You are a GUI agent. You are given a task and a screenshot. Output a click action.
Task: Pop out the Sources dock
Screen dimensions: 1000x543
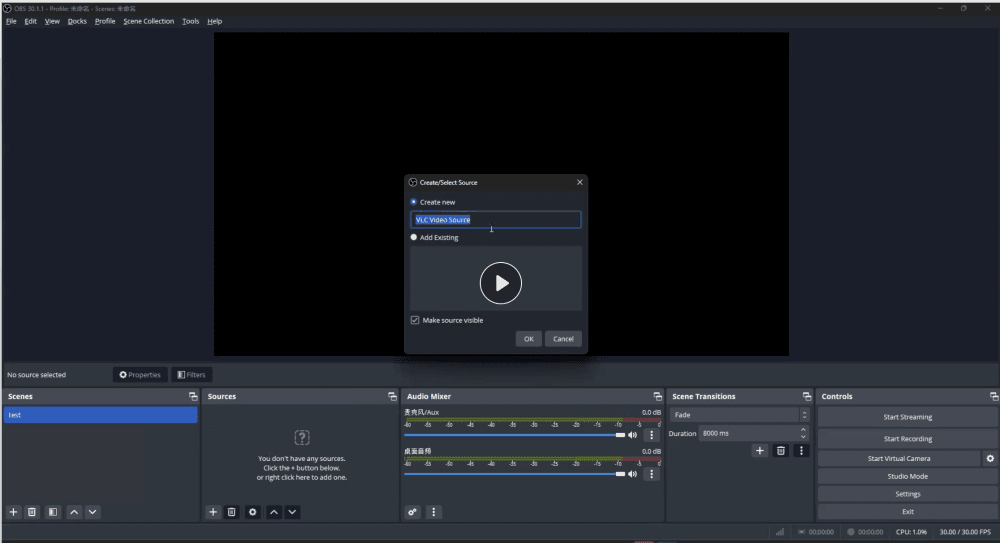(x=392, y=396)
